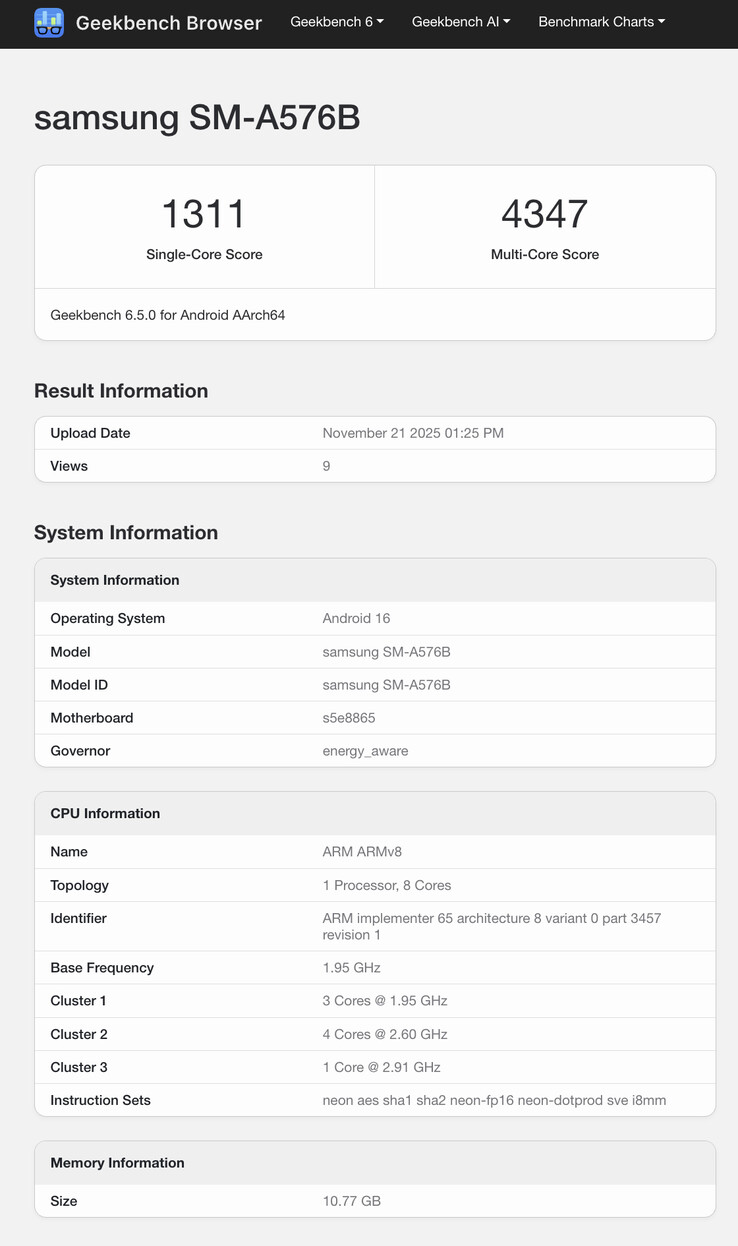
Task: Click the Single-Core Score 1311
Action: point(204,214)
